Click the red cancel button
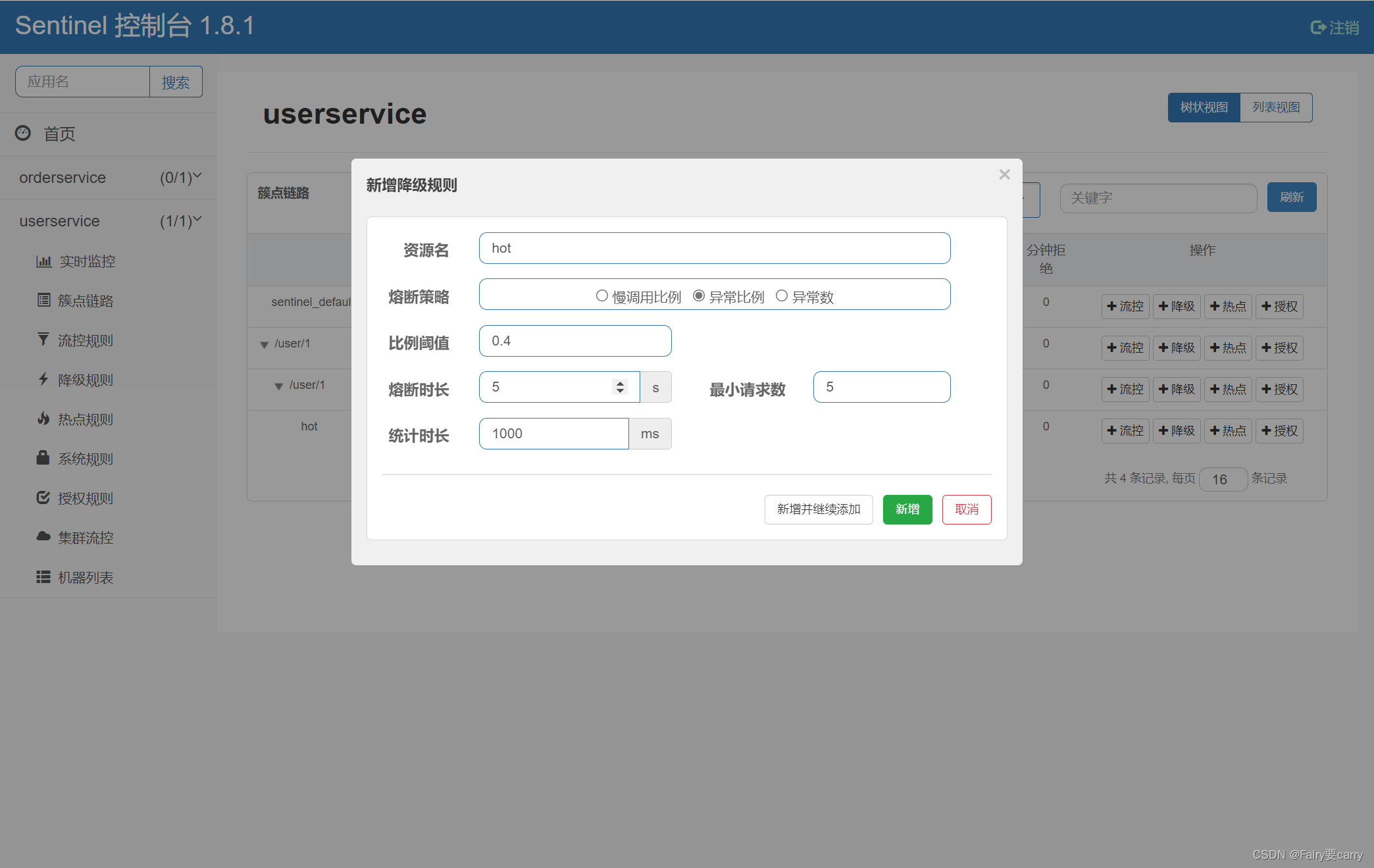 tap(966, 509)
